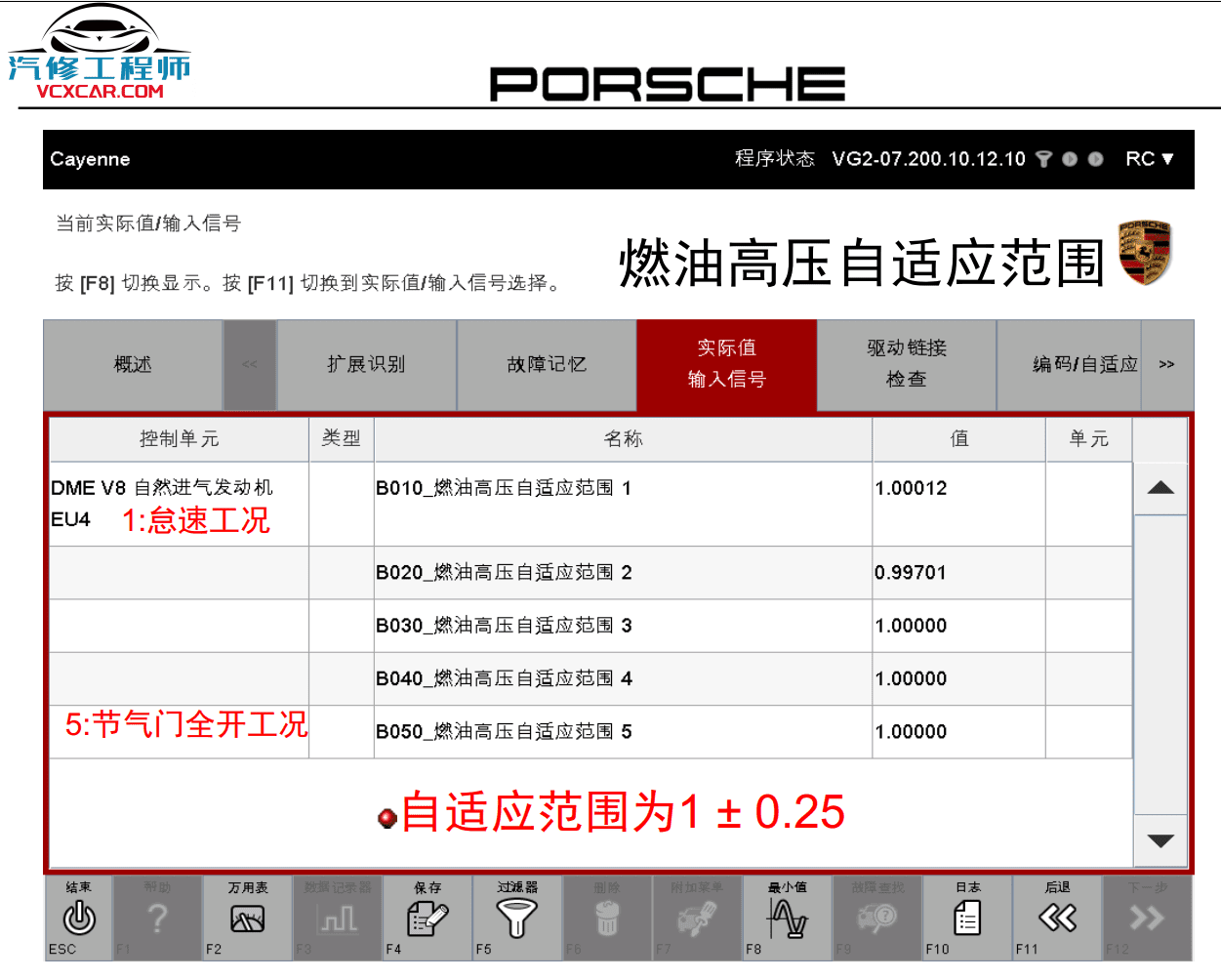The image size is (1221, 980).
Task: Open the 概述 overview tab
Action: pos(133,364)
